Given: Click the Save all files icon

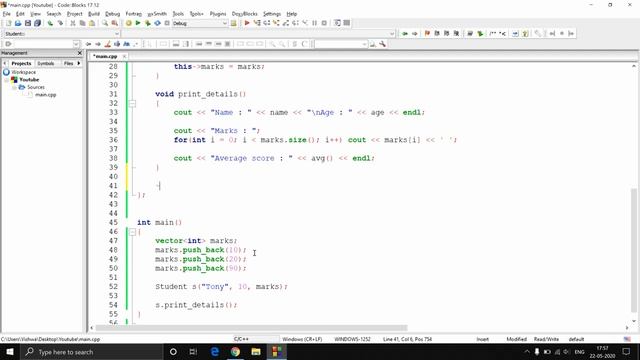Looking at the screenshot, I should pyautogui.click(x=37, y=23).
